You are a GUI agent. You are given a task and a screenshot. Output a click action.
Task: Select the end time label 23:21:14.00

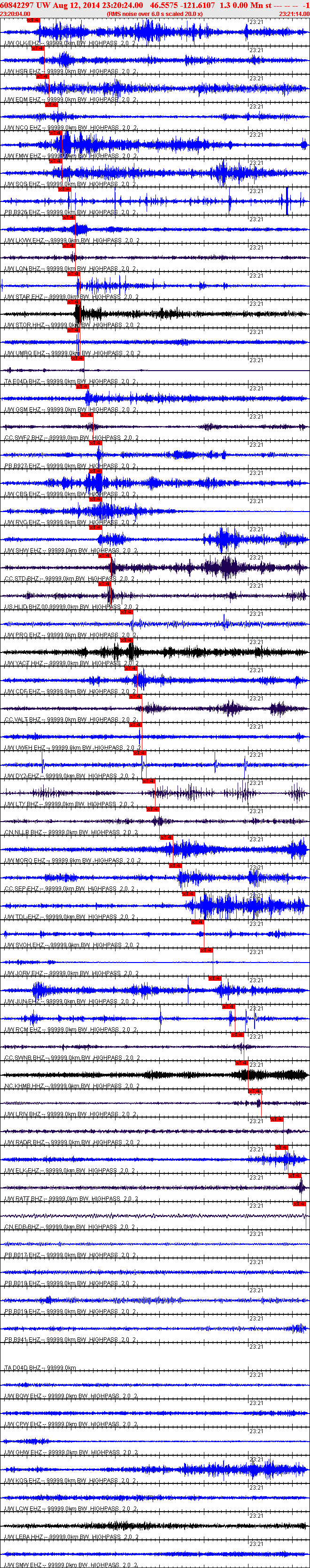pyautogui.click(x=294, y=14)
